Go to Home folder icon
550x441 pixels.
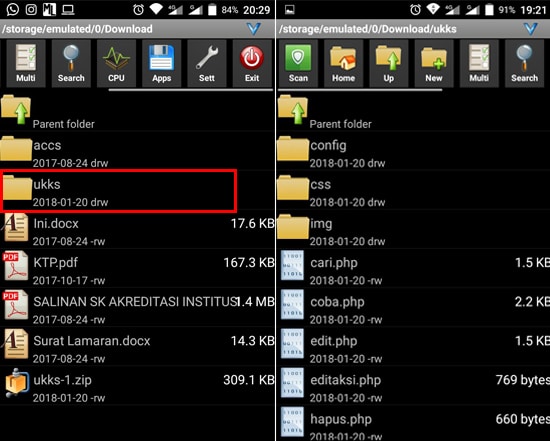(x=343, y=64)
